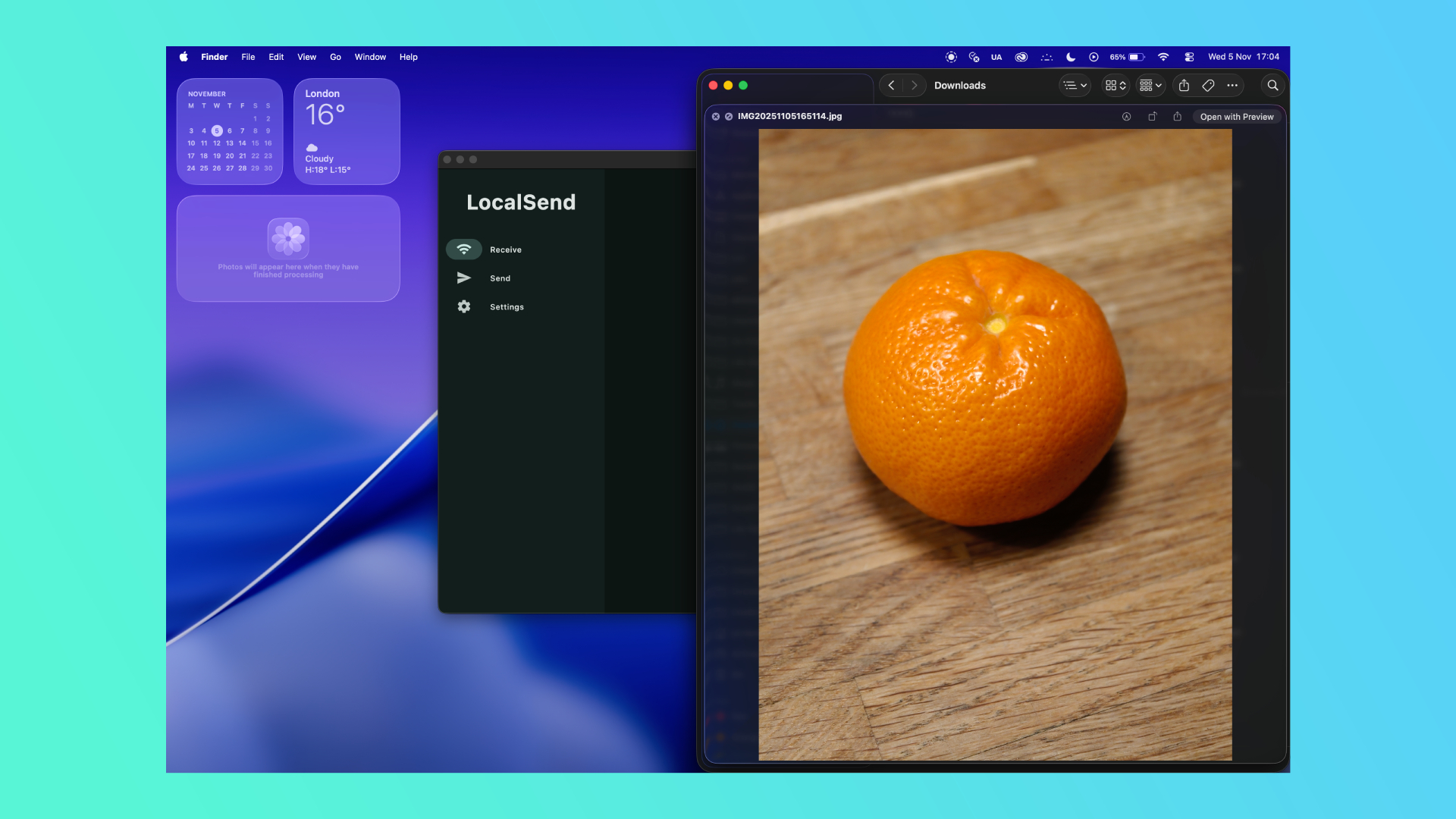The height and width of the screenshot is (819, 1456).
Task: Click Open with Preview
Action: click(x=1236, y=117)
